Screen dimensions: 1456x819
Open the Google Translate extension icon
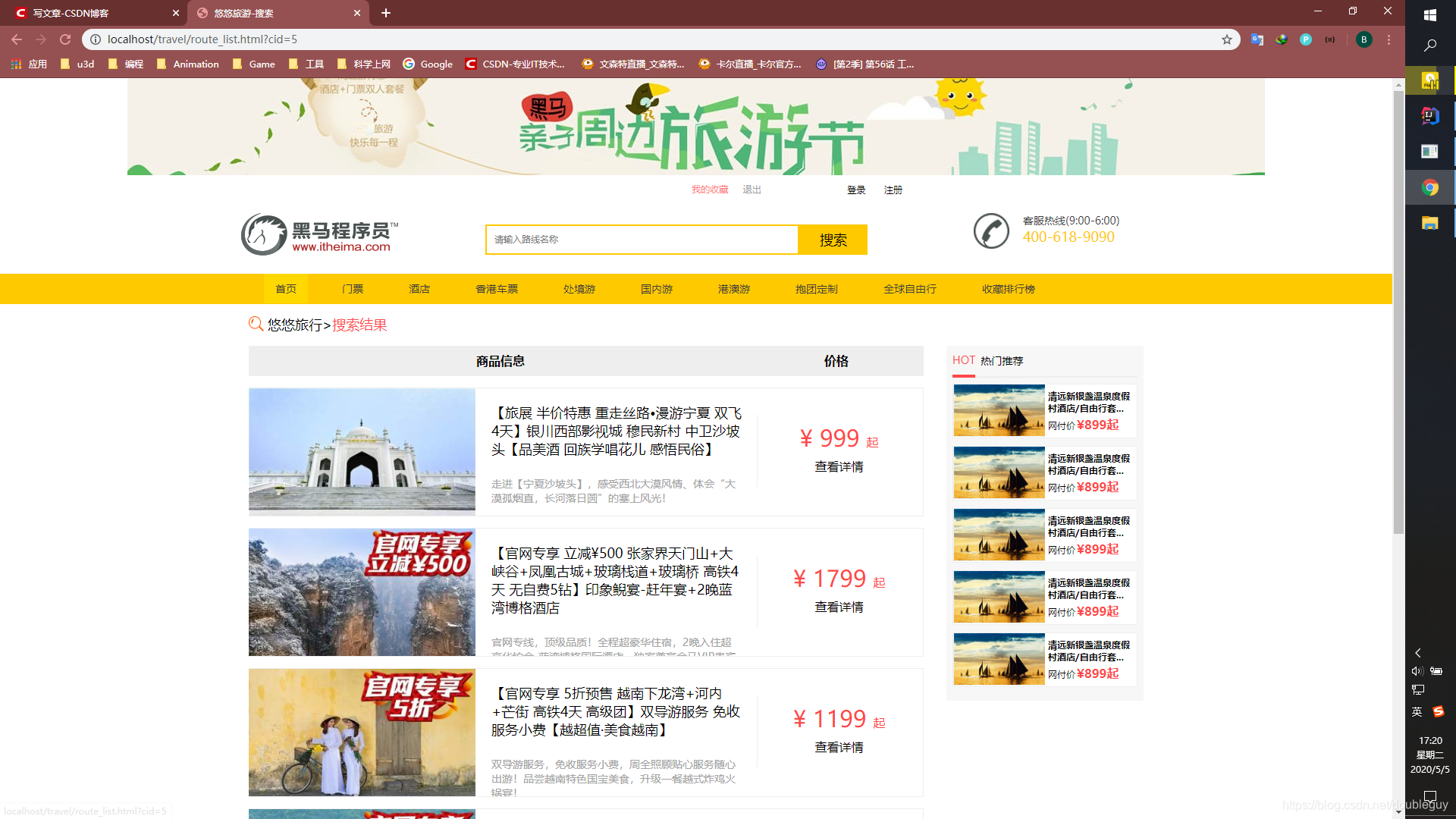click(x=1257, y=39)
